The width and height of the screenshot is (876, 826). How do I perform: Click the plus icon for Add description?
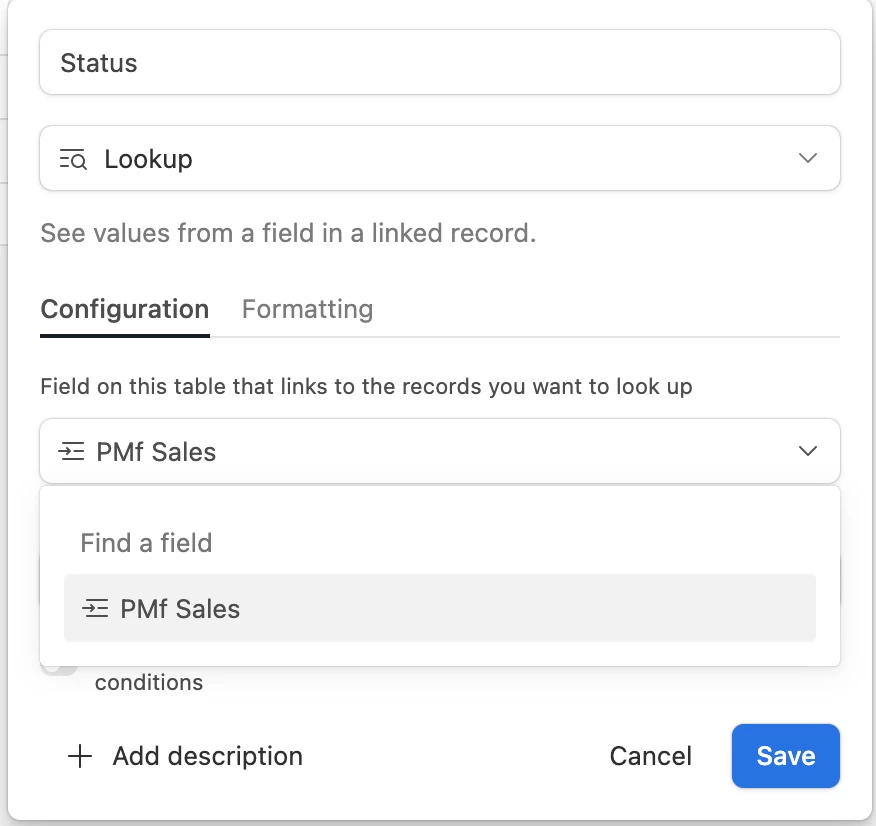click(x=79, y=756)
